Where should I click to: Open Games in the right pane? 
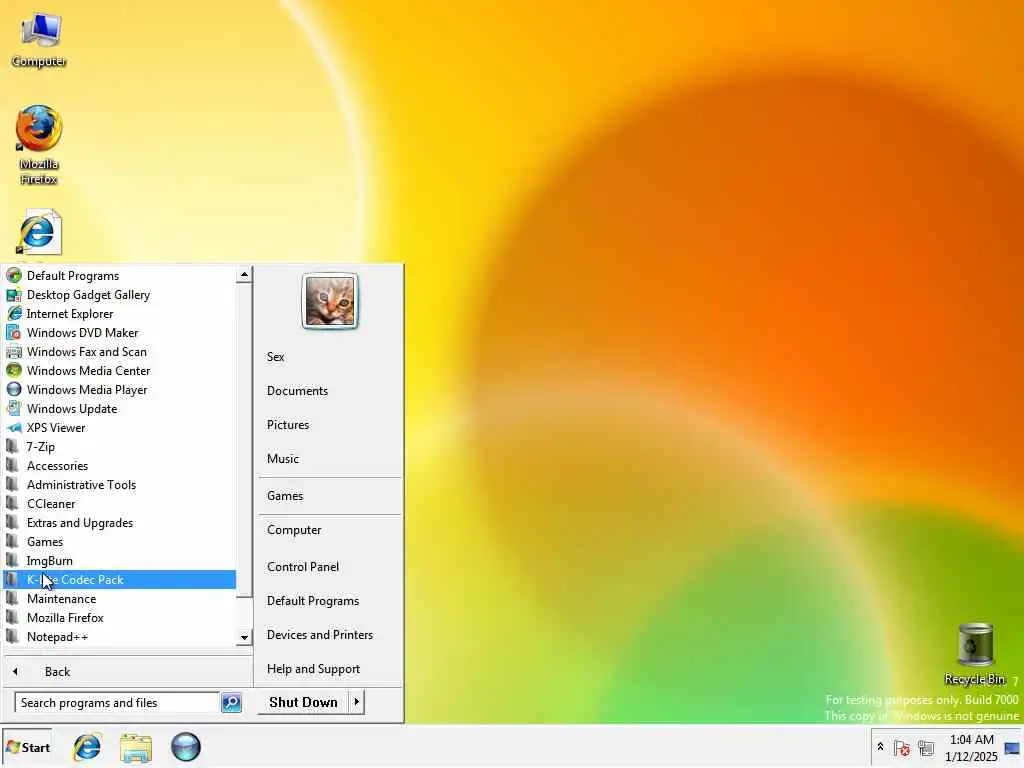click(329, 496)
